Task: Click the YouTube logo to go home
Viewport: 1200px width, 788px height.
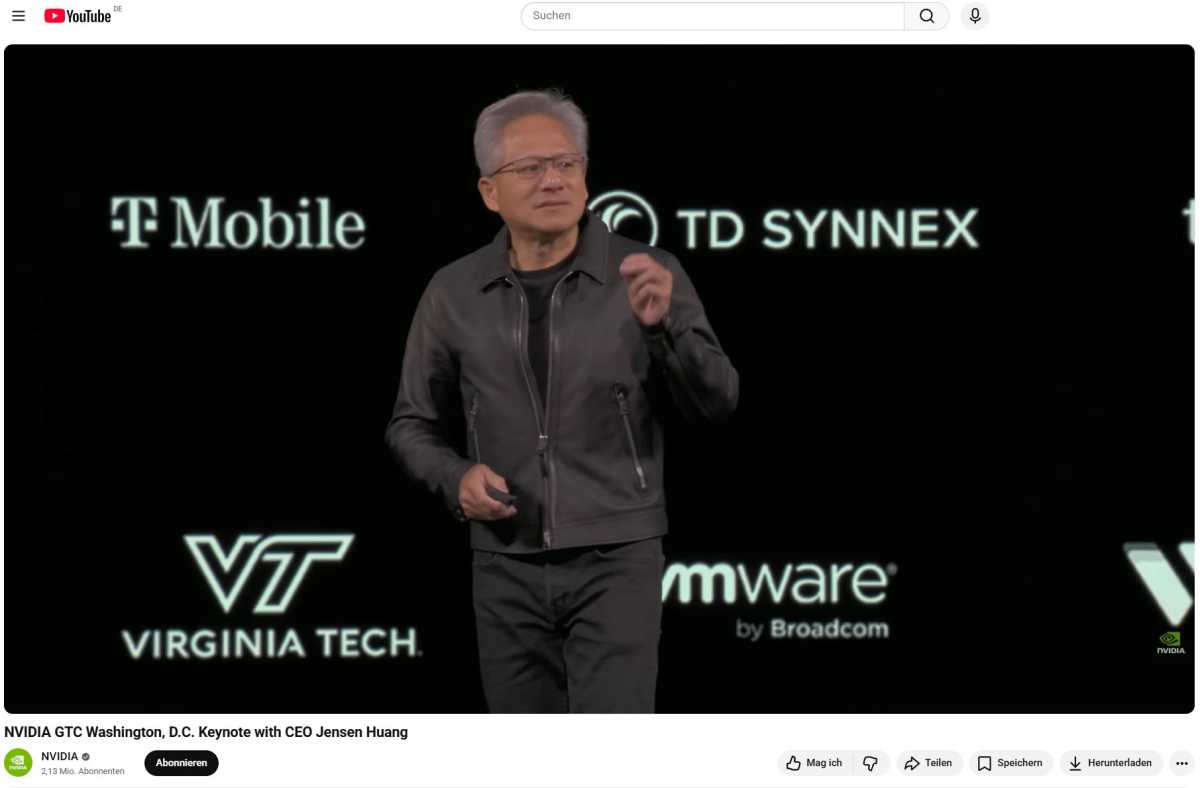Action: (79, 16)
